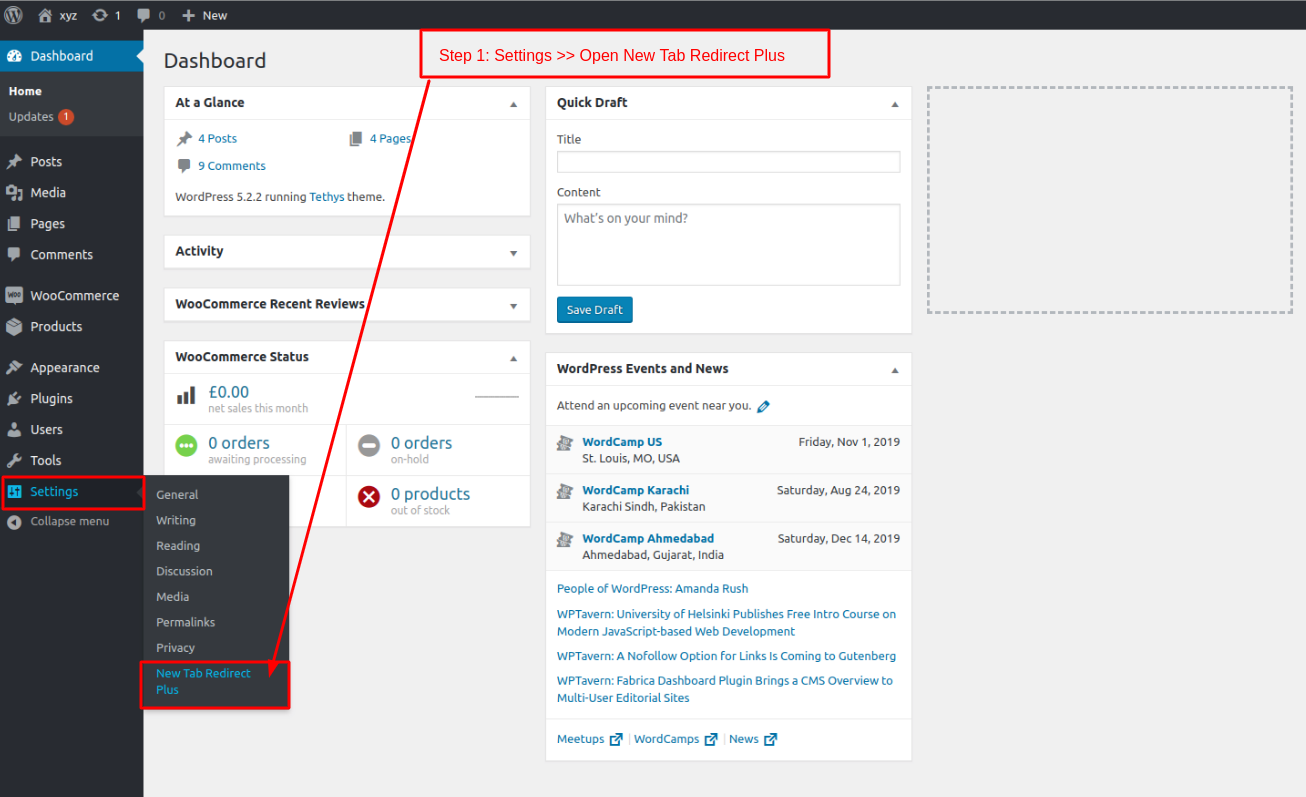Open the Nofollow Option Gutenberg article link
The height and width of the screenshot is (797, 1306).
click(726, 656)
